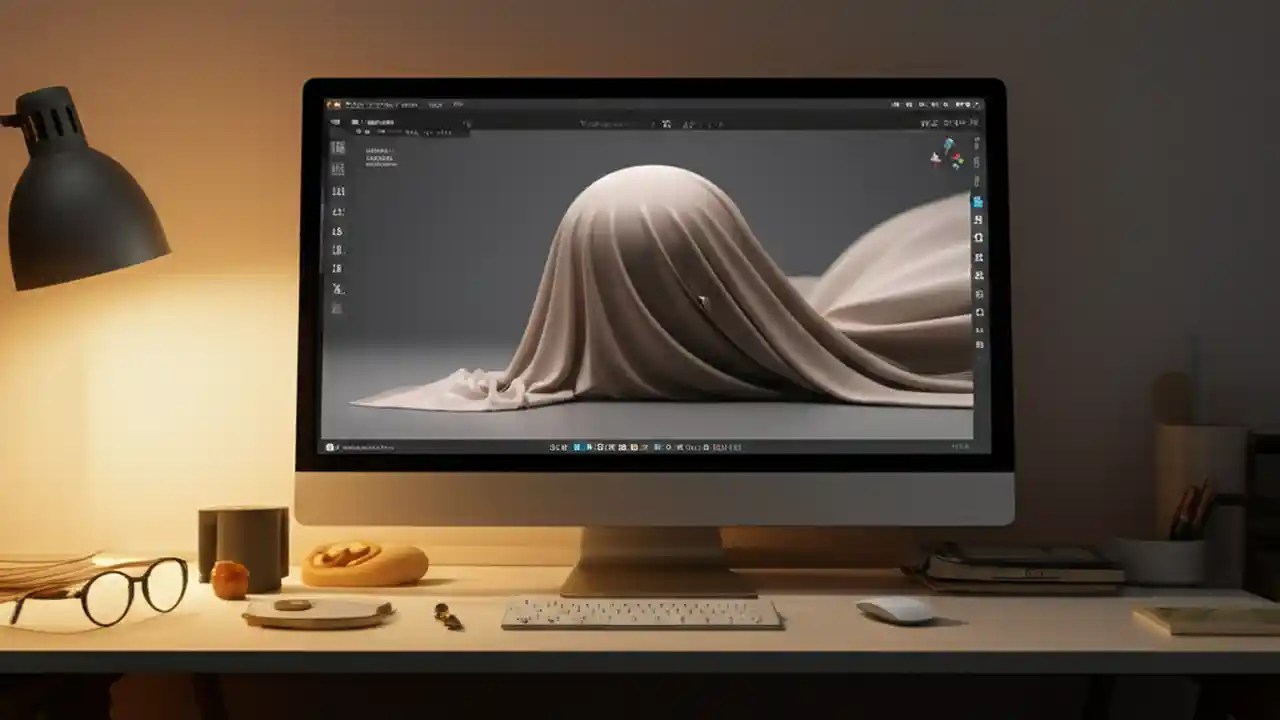Activate the second tool in the left toolbar
The height and width of the screenshot is (720, 1280).
click(x=338, y=168)
